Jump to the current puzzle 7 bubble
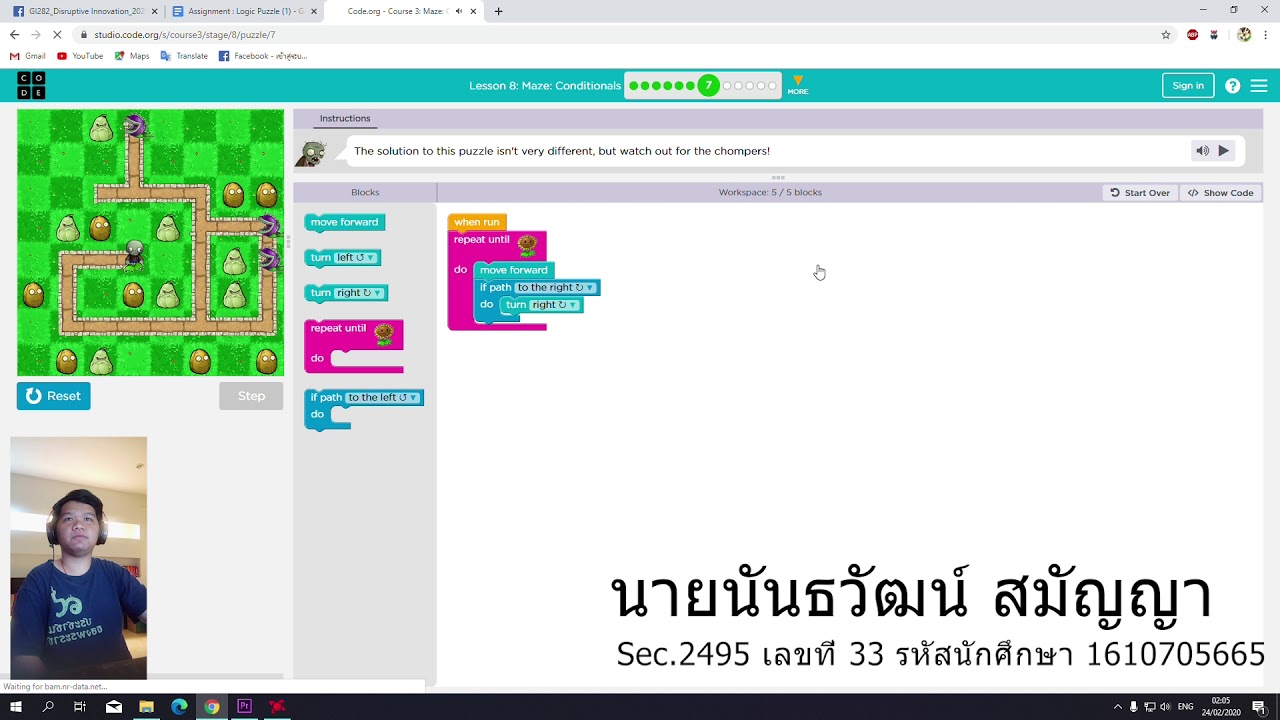The width and height of the screenshot is (1280, 720). [708, 85]
